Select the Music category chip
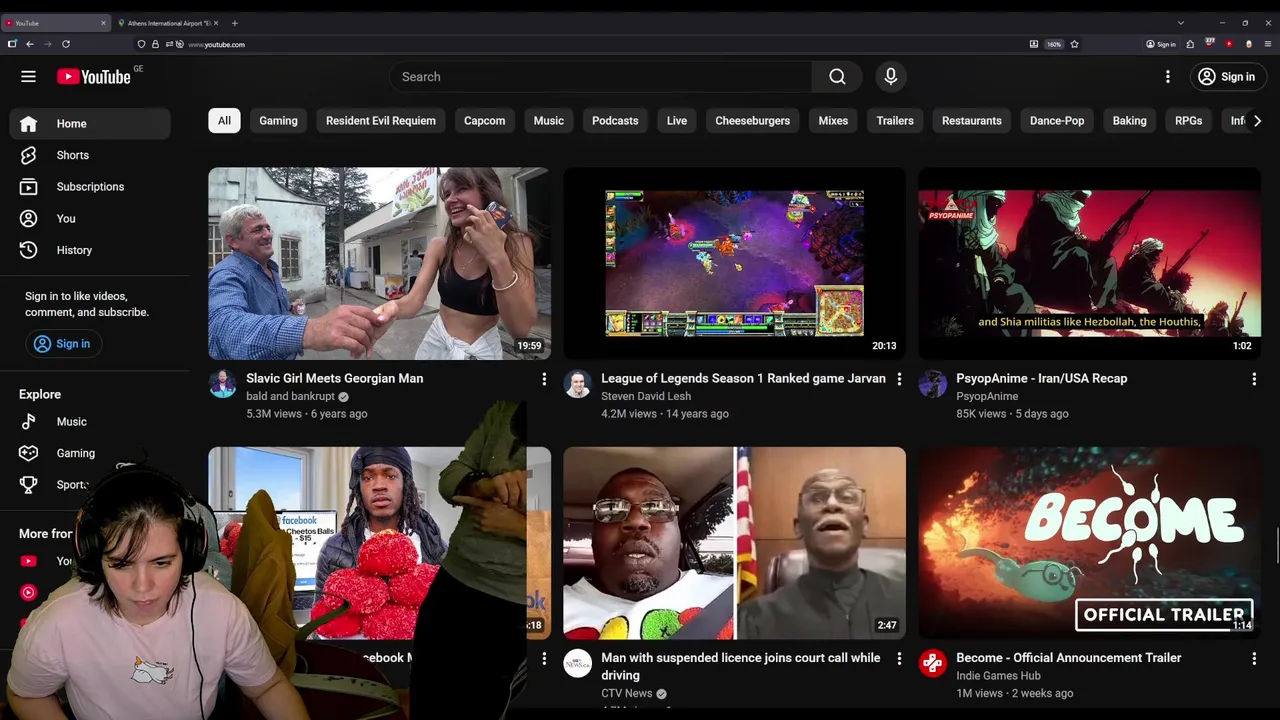This screenshot has width=1280, height=720. click(x=549, y=121)
